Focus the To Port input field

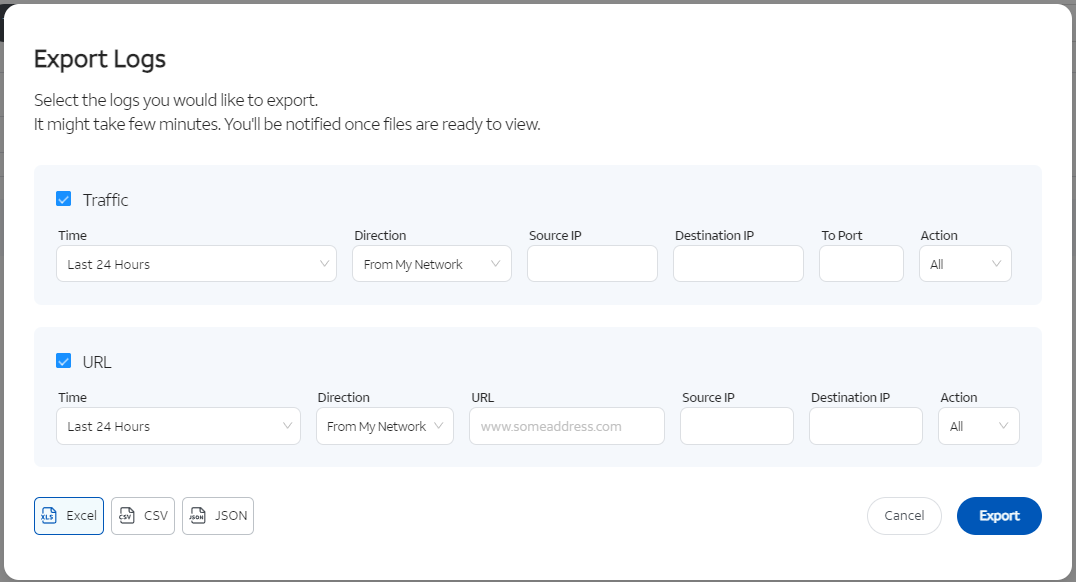[861, 263]
